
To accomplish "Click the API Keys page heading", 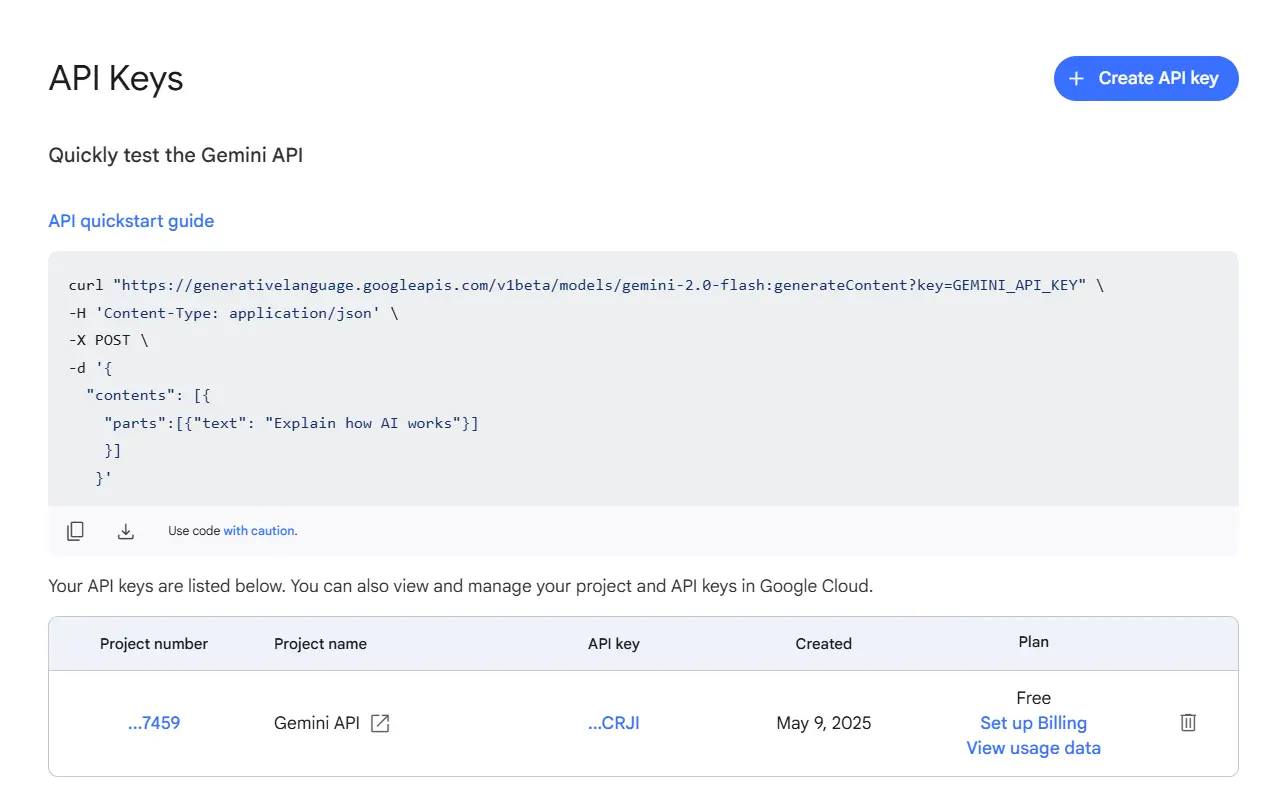I will click(116, 78).
